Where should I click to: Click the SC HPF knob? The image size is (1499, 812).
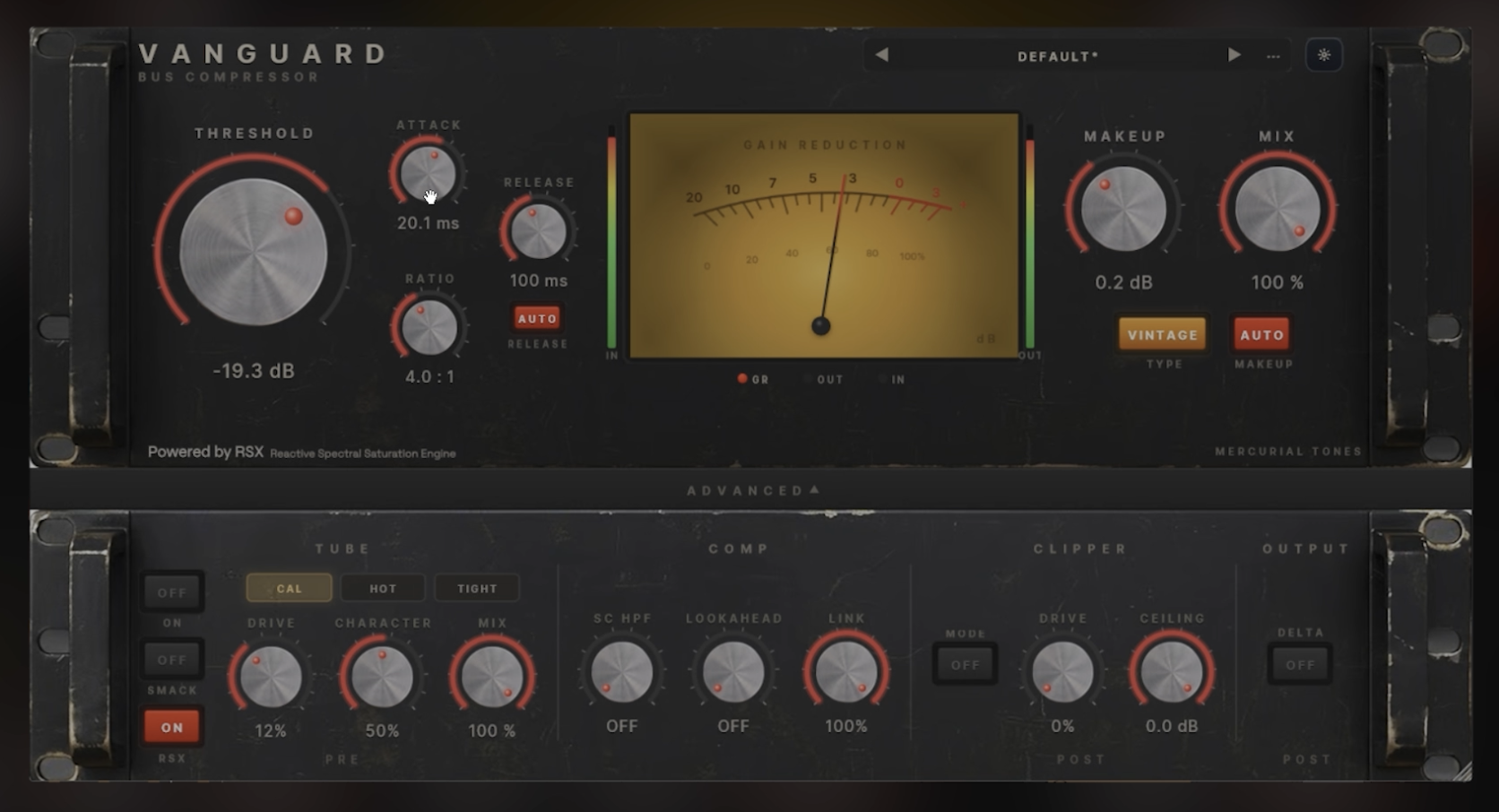click(x=622, y=672)
